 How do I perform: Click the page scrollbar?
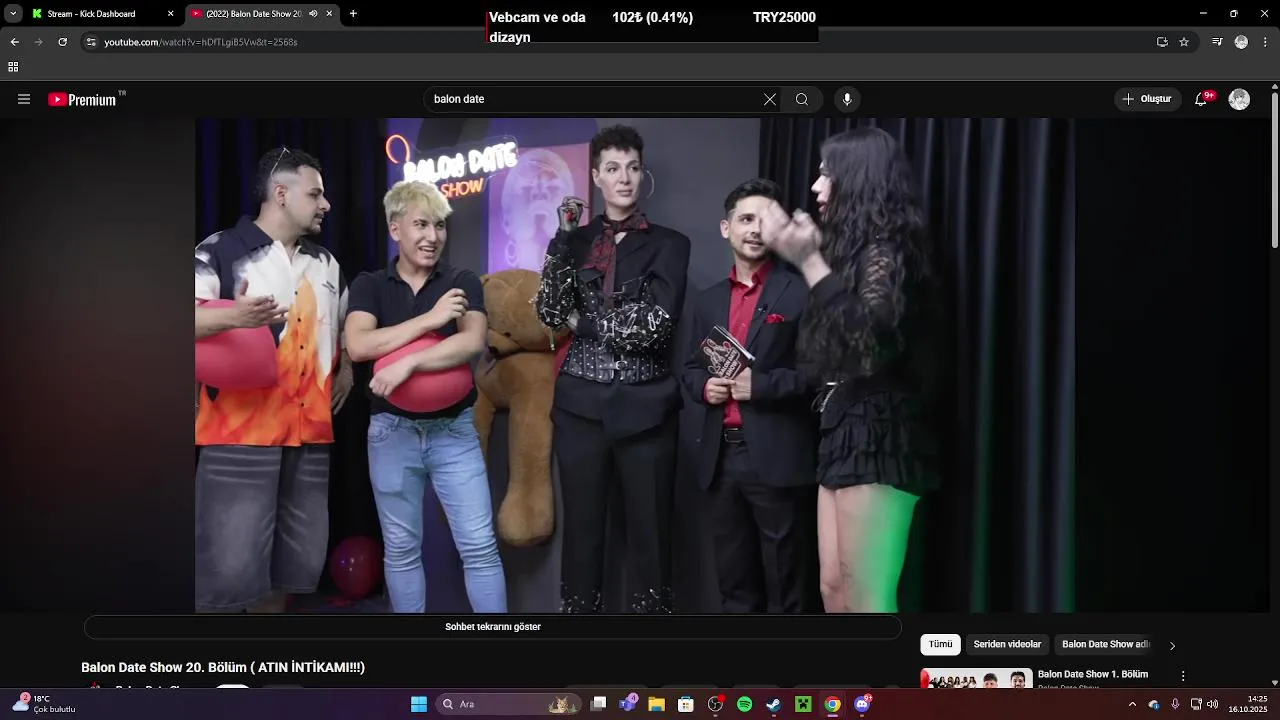tap(1274, 170)
